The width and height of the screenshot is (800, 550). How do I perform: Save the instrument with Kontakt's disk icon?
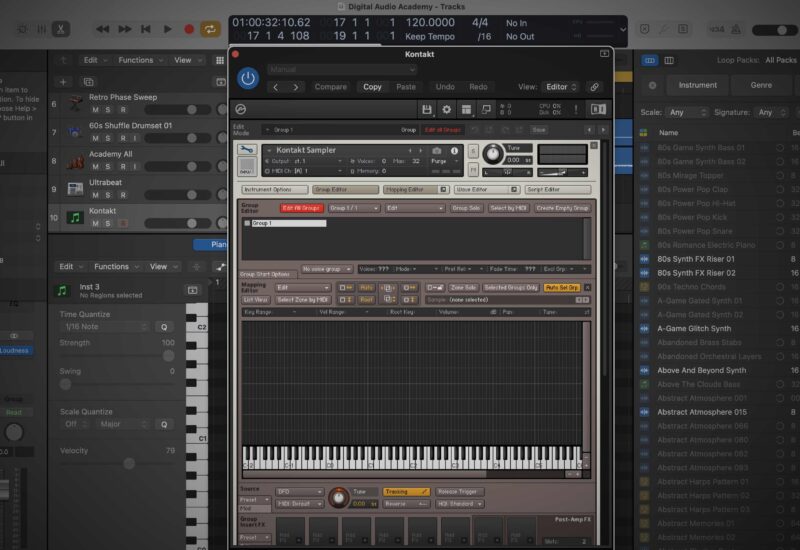tap(427, 109)
